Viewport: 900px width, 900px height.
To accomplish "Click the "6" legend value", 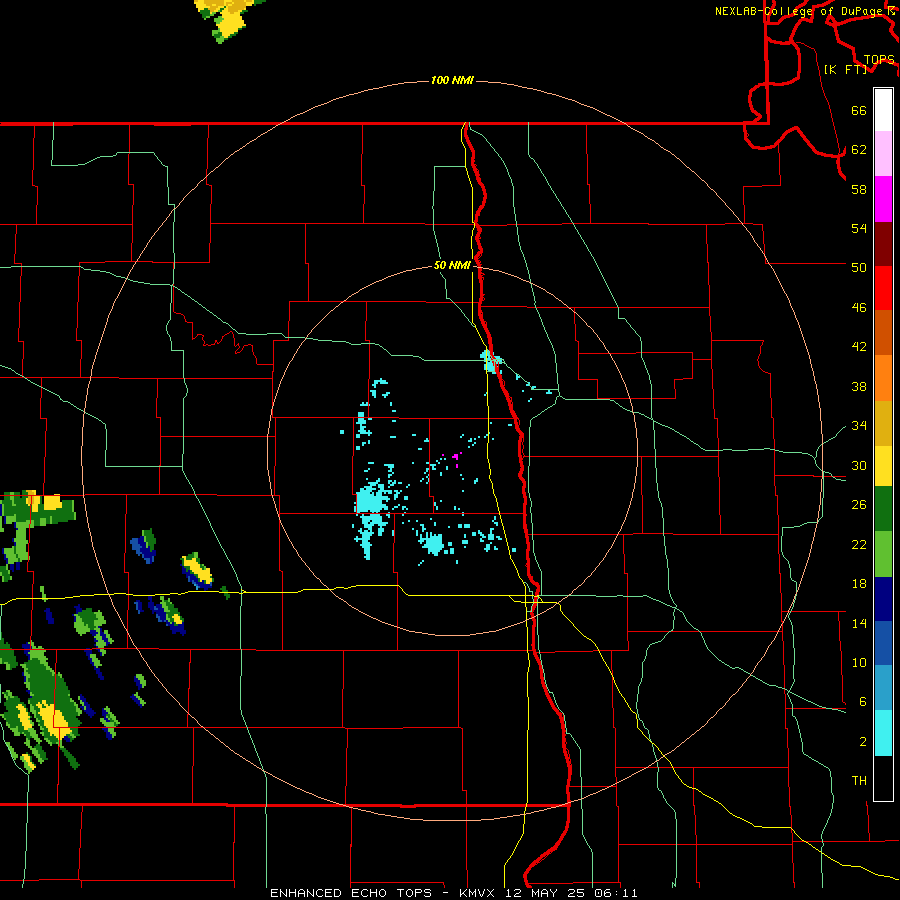I will tap(863, 701).
